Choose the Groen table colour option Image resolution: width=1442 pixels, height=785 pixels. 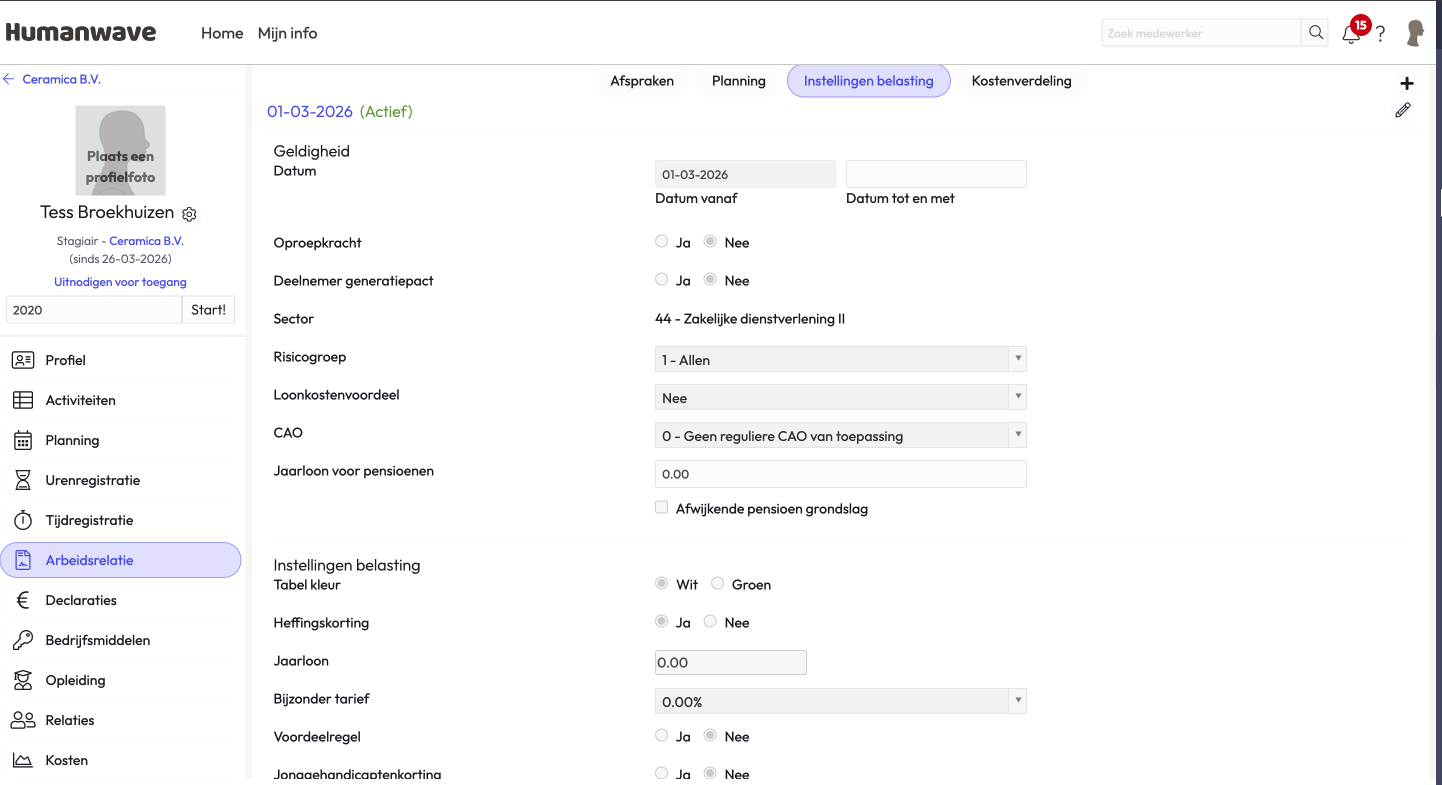(717, 584)
